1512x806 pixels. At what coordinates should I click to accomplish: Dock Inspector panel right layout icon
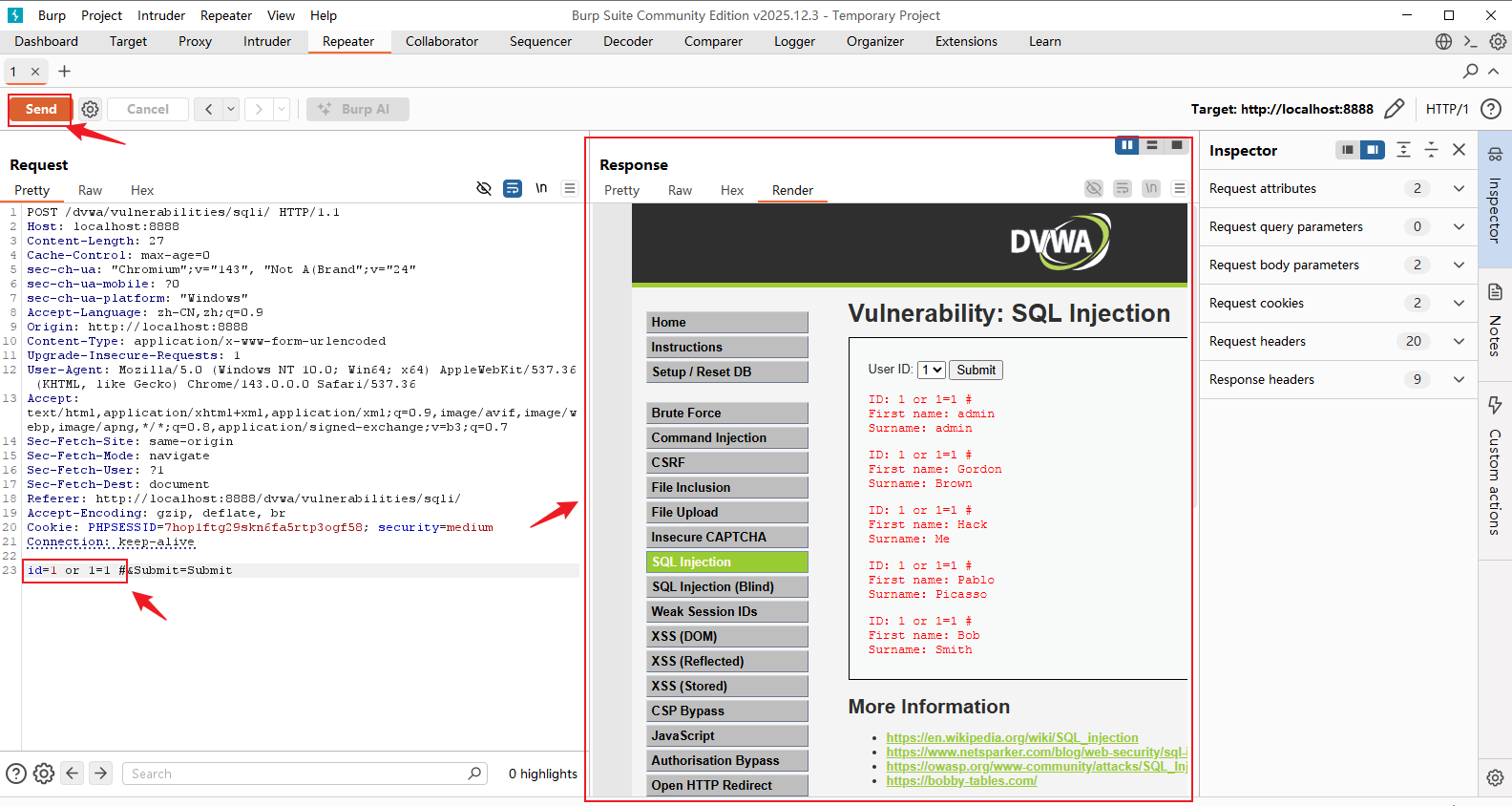click(1372, 150)
